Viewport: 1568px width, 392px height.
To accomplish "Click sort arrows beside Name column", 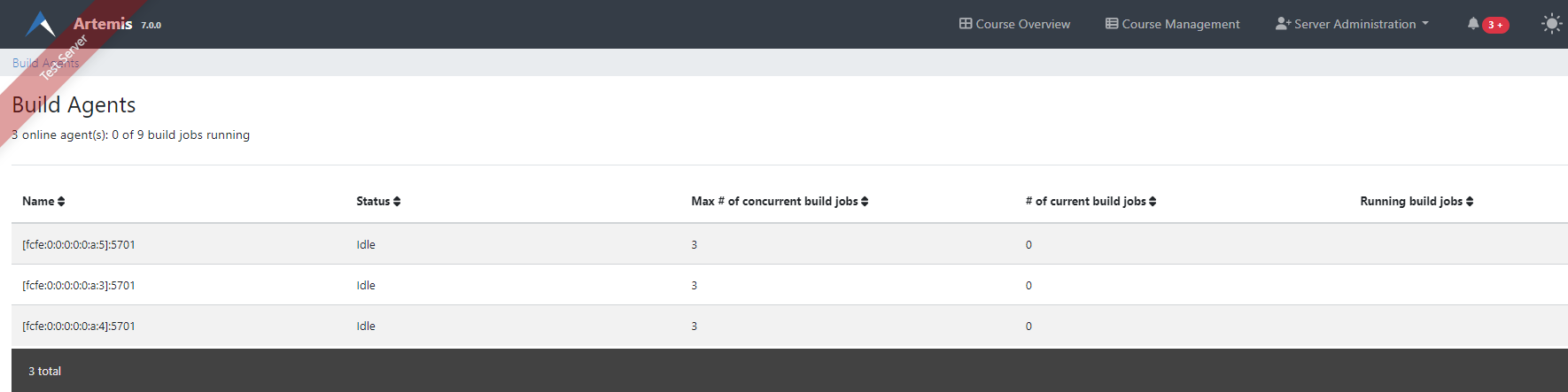I will (x=61, y=202).
